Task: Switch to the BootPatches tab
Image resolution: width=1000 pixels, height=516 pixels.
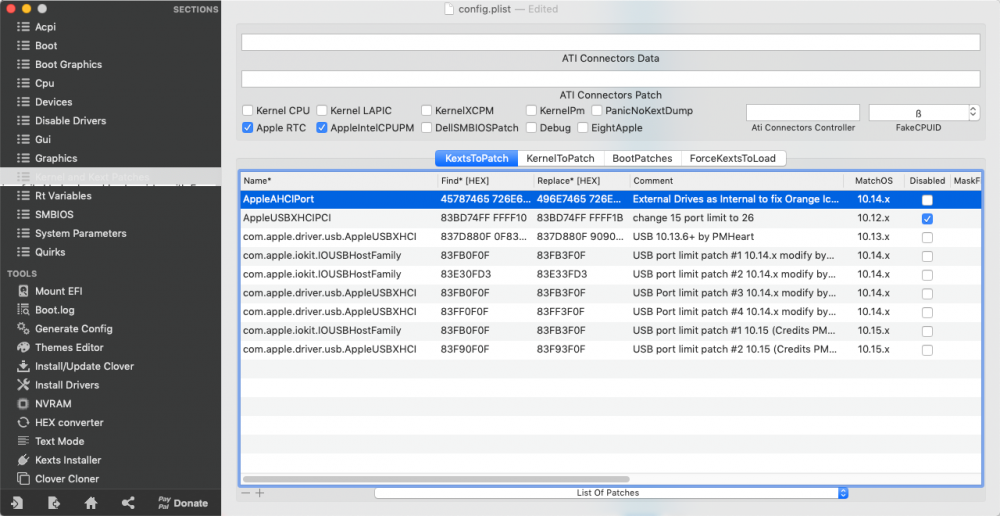Action: tap(642, 158)
